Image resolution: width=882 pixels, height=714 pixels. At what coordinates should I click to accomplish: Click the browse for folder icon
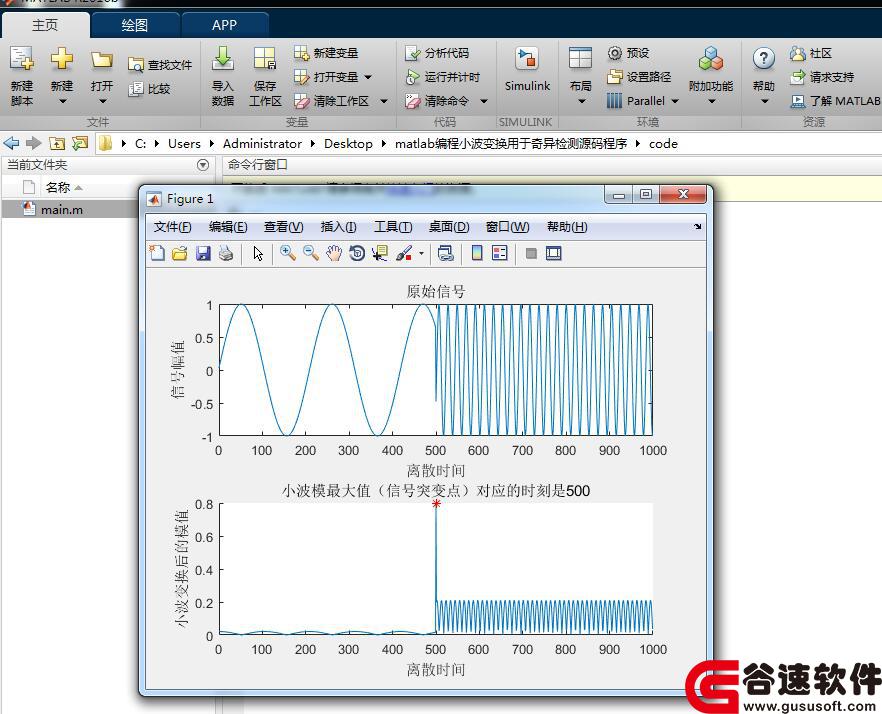click(x=80, y=143)
